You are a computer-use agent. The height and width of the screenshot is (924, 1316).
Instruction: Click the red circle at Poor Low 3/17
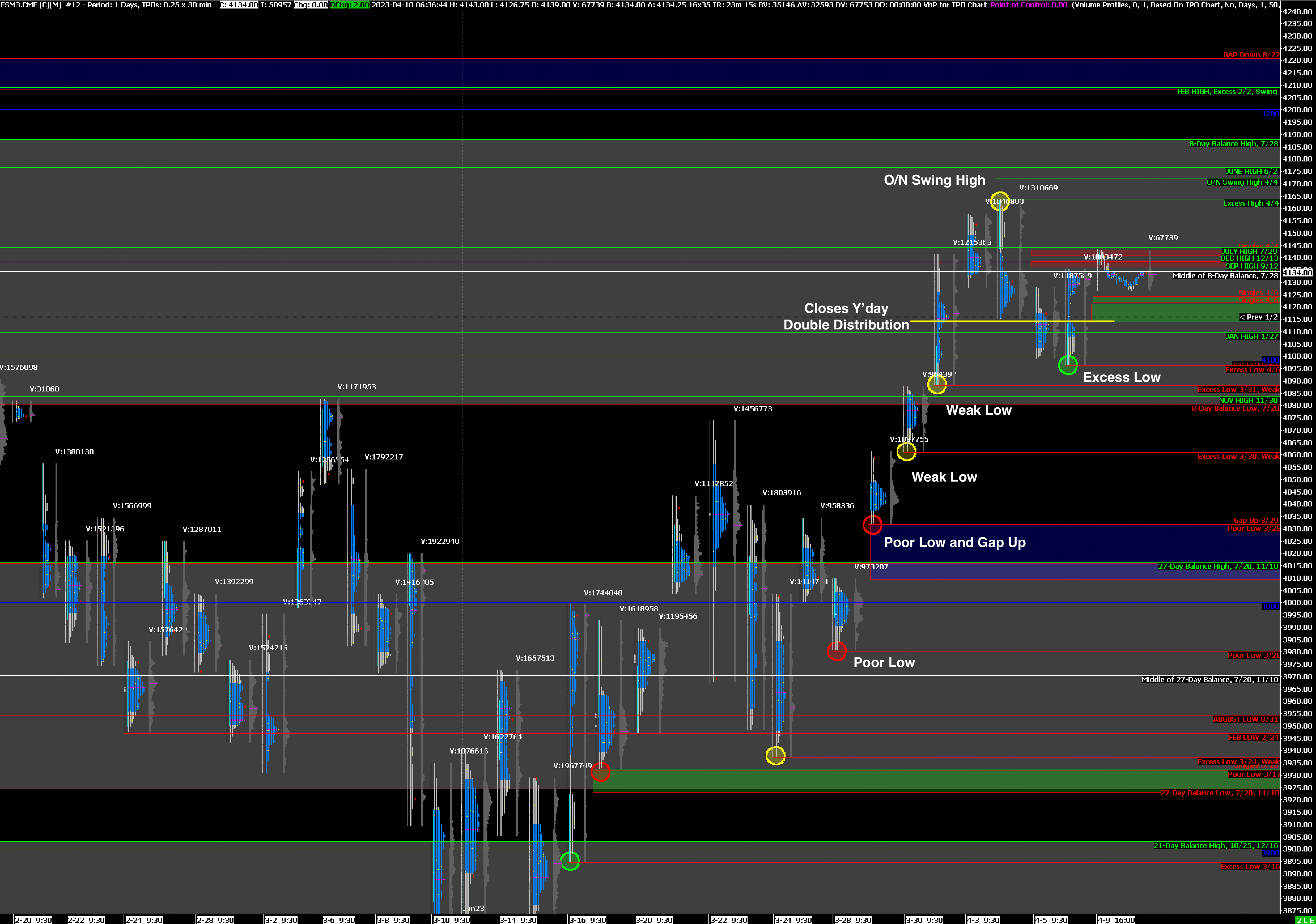click(x=600, y=772)
